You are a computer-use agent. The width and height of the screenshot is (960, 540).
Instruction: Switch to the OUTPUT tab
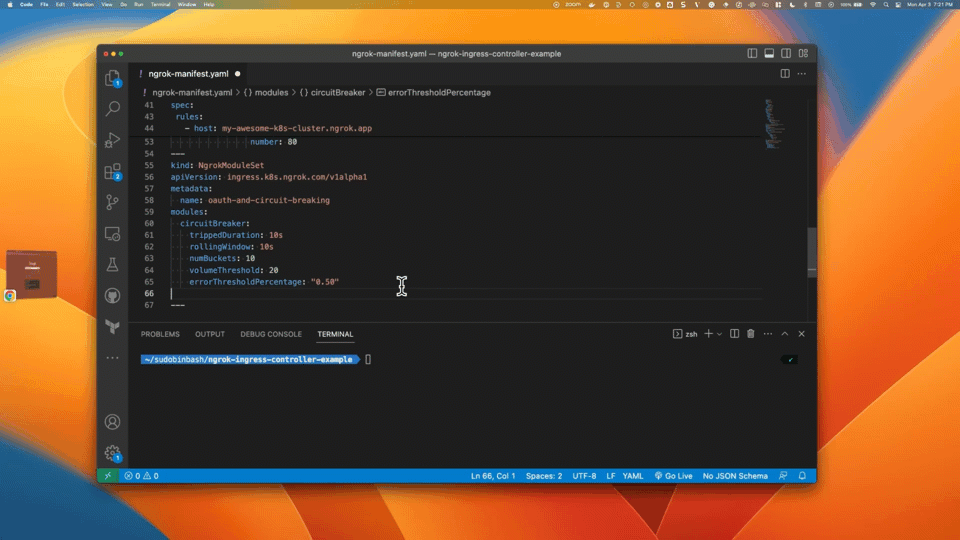210,334
